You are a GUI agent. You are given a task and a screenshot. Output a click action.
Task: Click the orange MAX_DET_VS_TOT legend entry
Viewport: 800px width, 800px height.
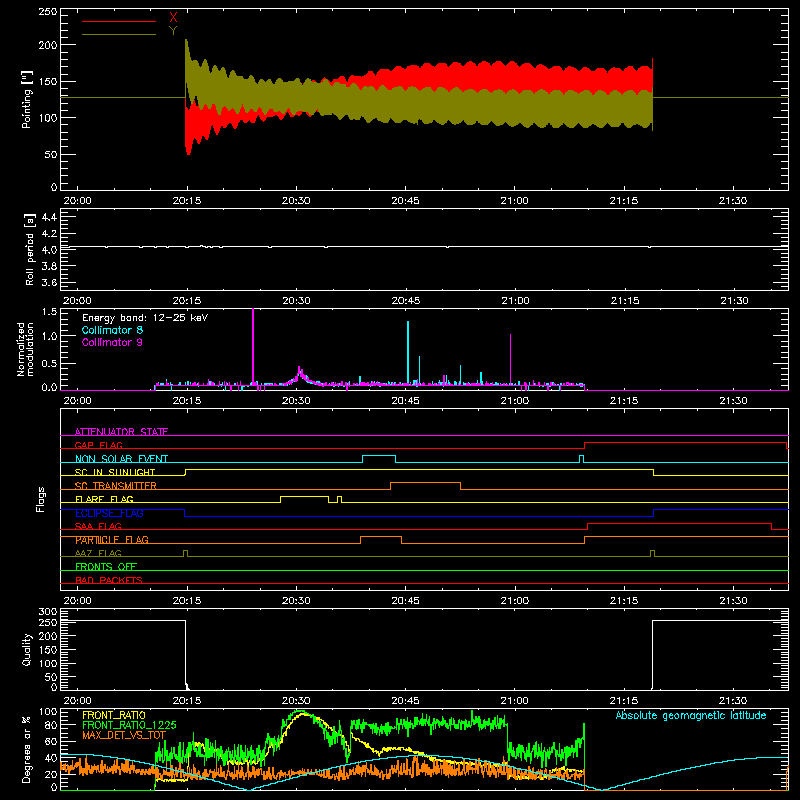(124, 735)
